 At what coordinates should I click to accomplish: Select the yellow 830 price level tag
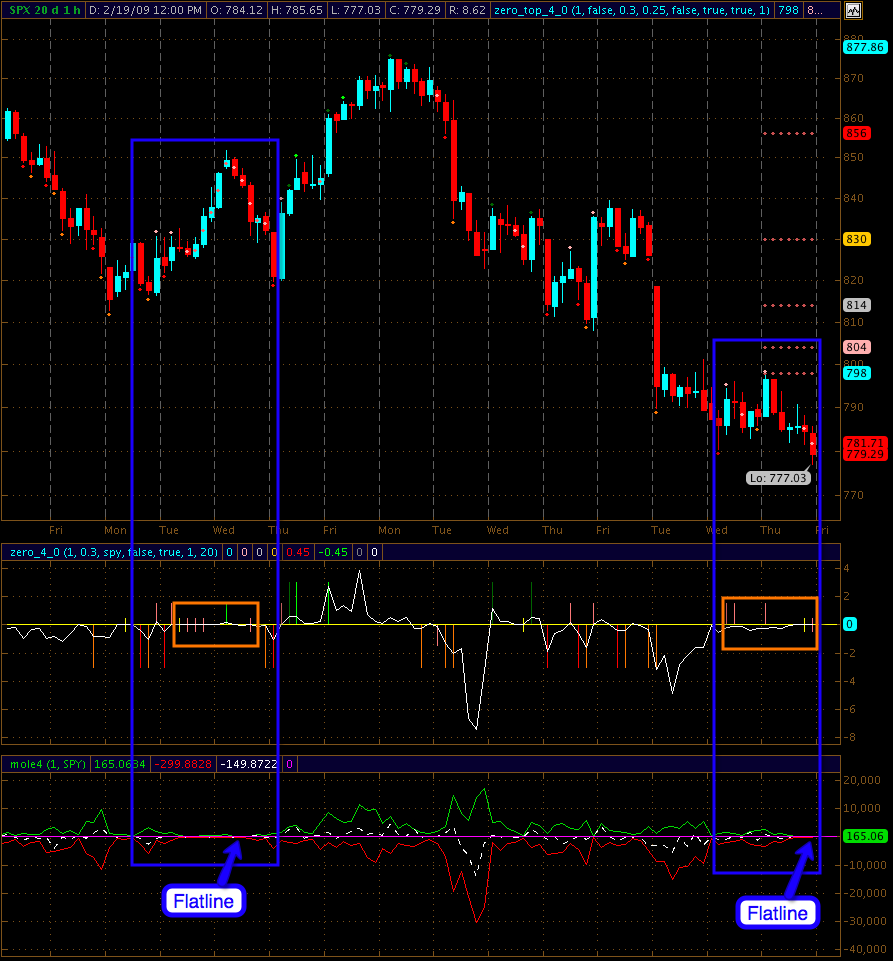(x=856, y=239)
